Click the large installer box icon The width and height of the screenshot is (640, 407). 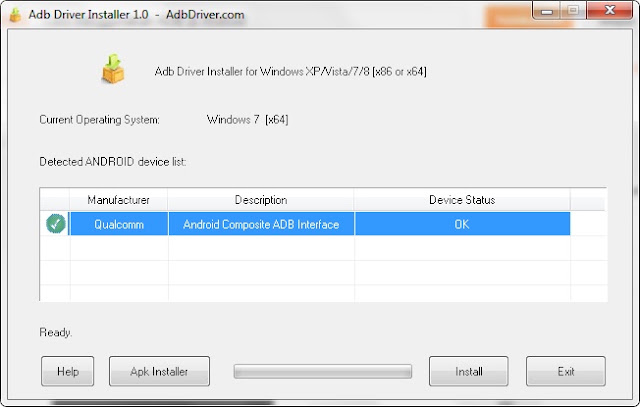[x=113, y=69]
